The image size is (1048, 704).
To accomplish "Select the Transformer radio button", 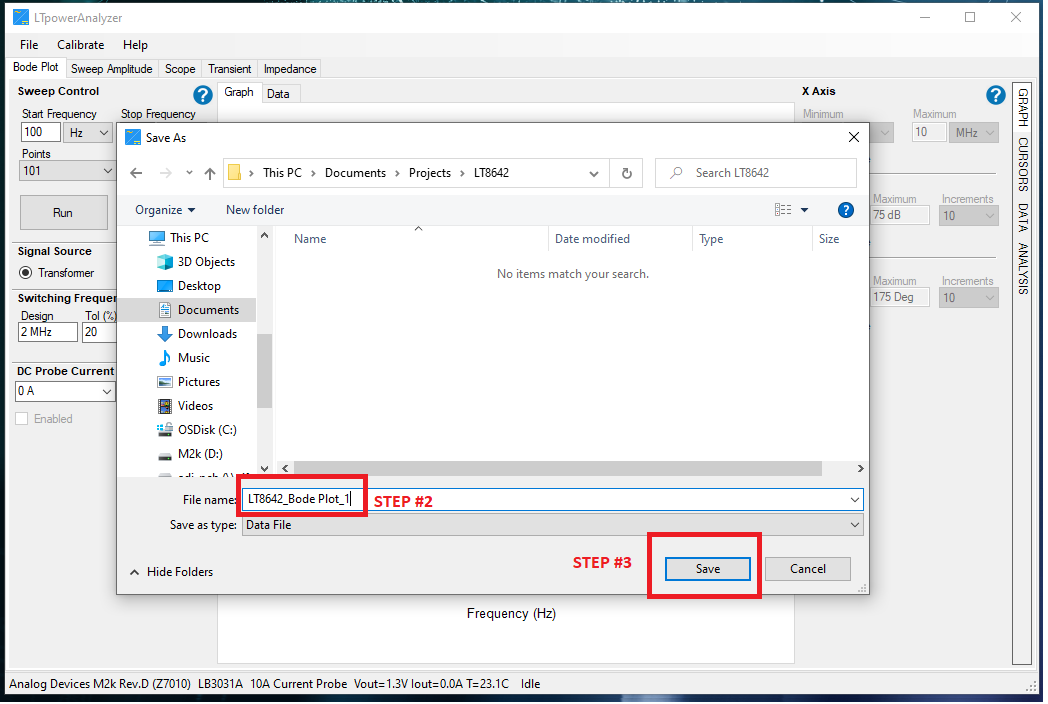I will (x=26, y=273).
